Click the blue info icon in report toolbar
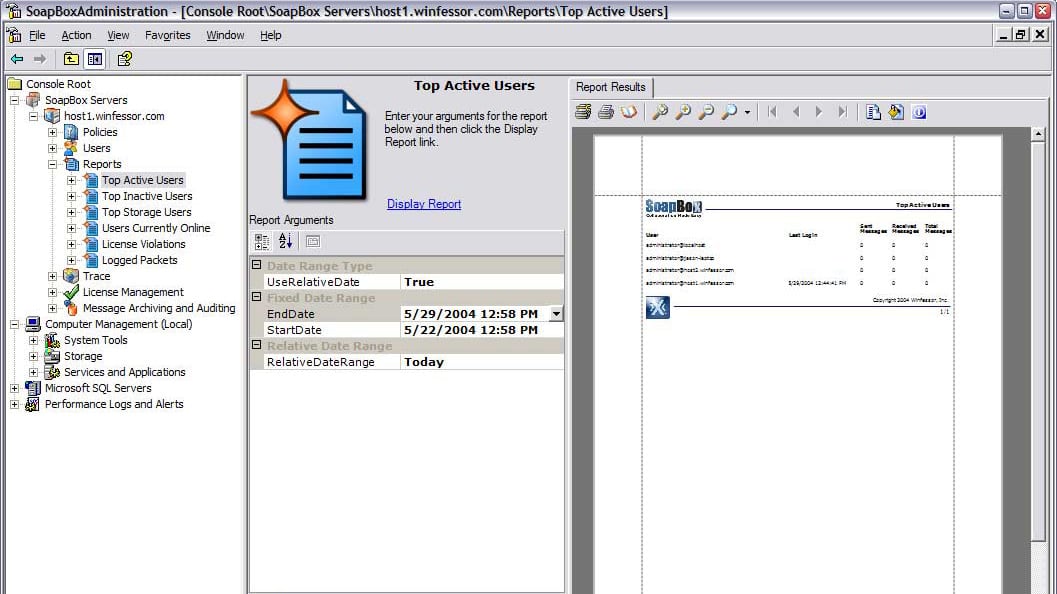 [919, 113]
